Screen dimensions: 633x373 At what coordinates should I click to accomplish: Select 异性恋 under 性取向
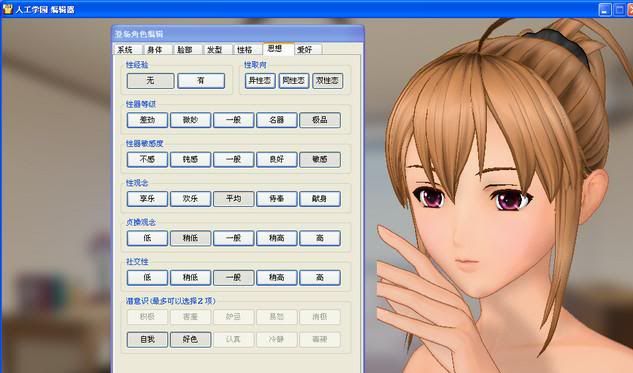click(260, 81)
